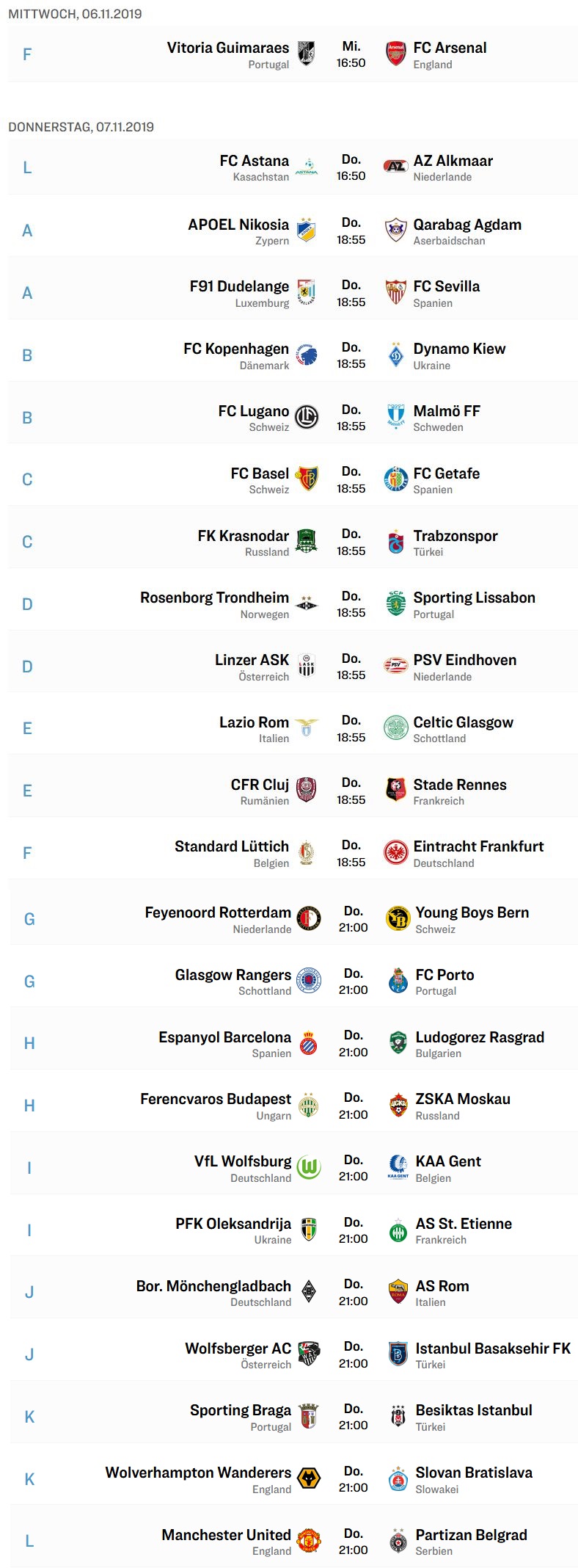
Task: Open the Dynamo Kiew team link
Action: [459, 349]
